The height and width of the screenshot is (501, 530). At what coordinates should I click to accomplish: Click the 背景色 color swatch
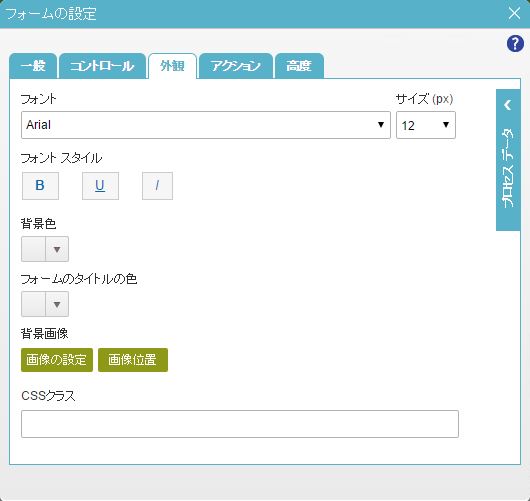coord(33,249)
